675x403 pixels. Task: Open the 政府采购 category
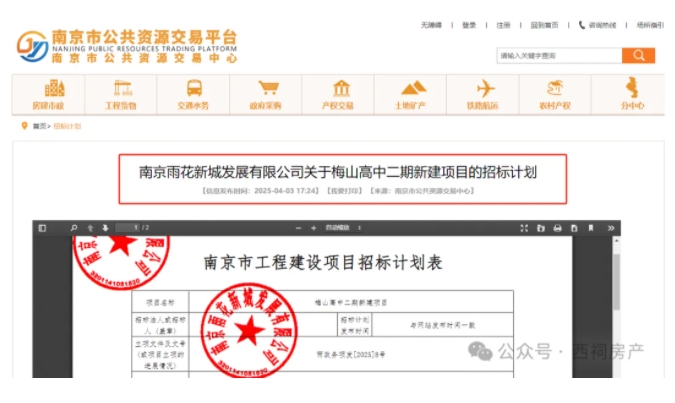pyautogui.click(x=267, y=94)
